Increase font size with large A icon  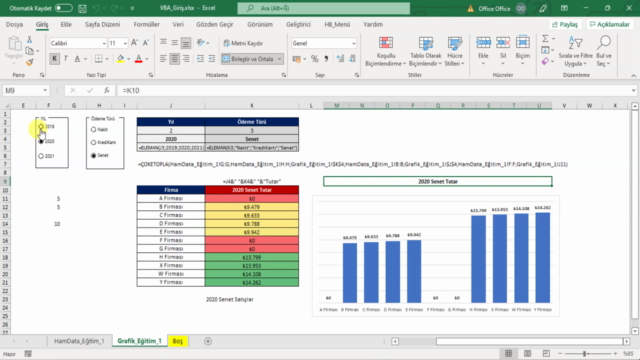coord(134,43)
